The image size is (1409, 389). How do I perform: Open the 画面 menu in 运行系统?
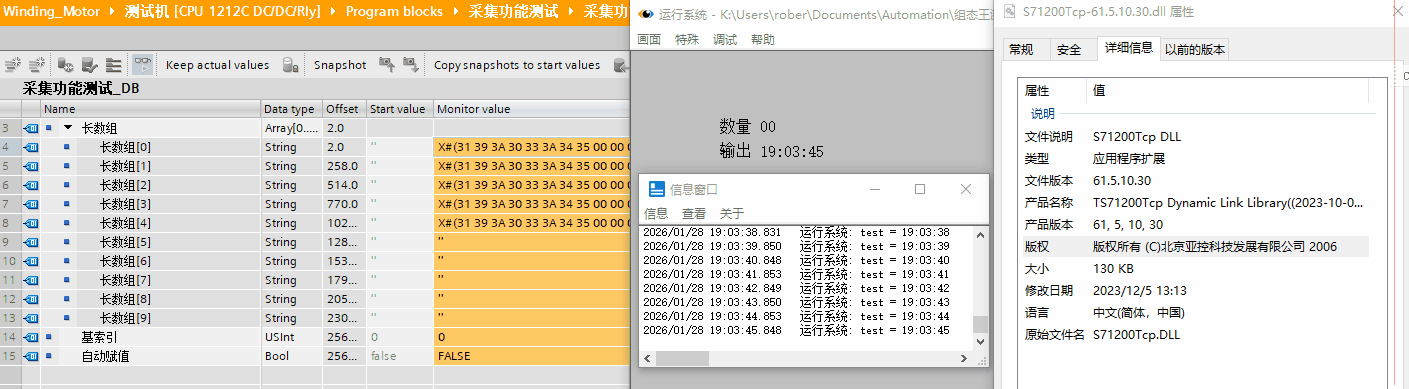pyautogui.click(x=649, y=40)
